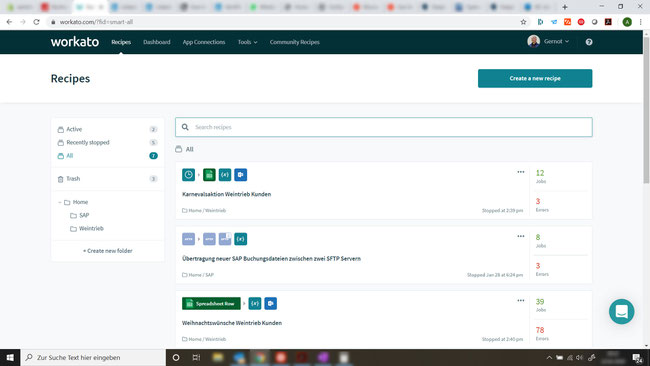Open Karnevalsaktion Weintrieb Kunden recipe
The width and height of the screenshot is (650, 366).
tap(226, 194)
